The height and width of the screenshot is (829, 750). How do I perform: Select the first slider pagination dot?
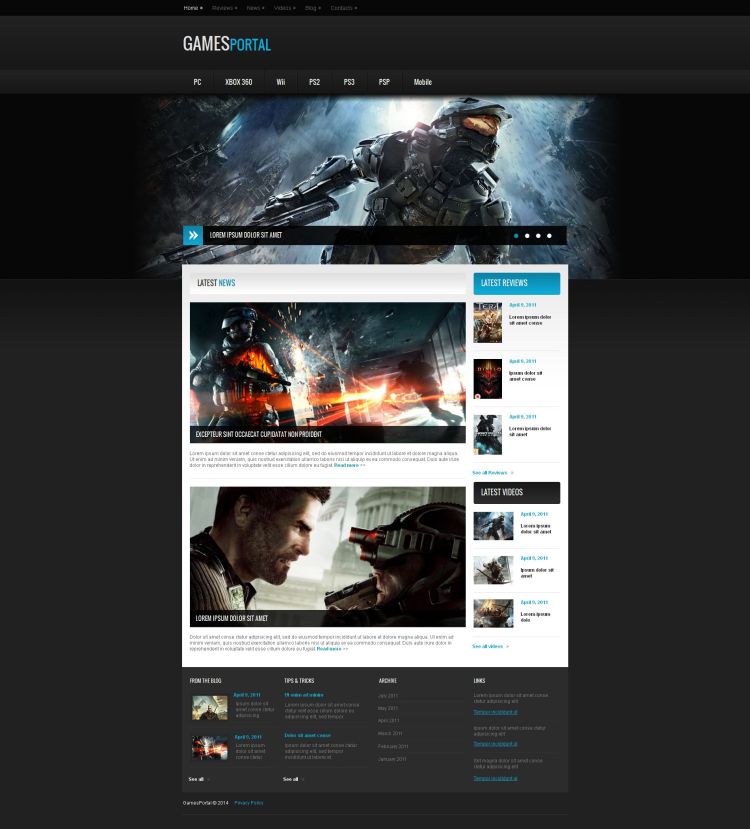(516, 236)
